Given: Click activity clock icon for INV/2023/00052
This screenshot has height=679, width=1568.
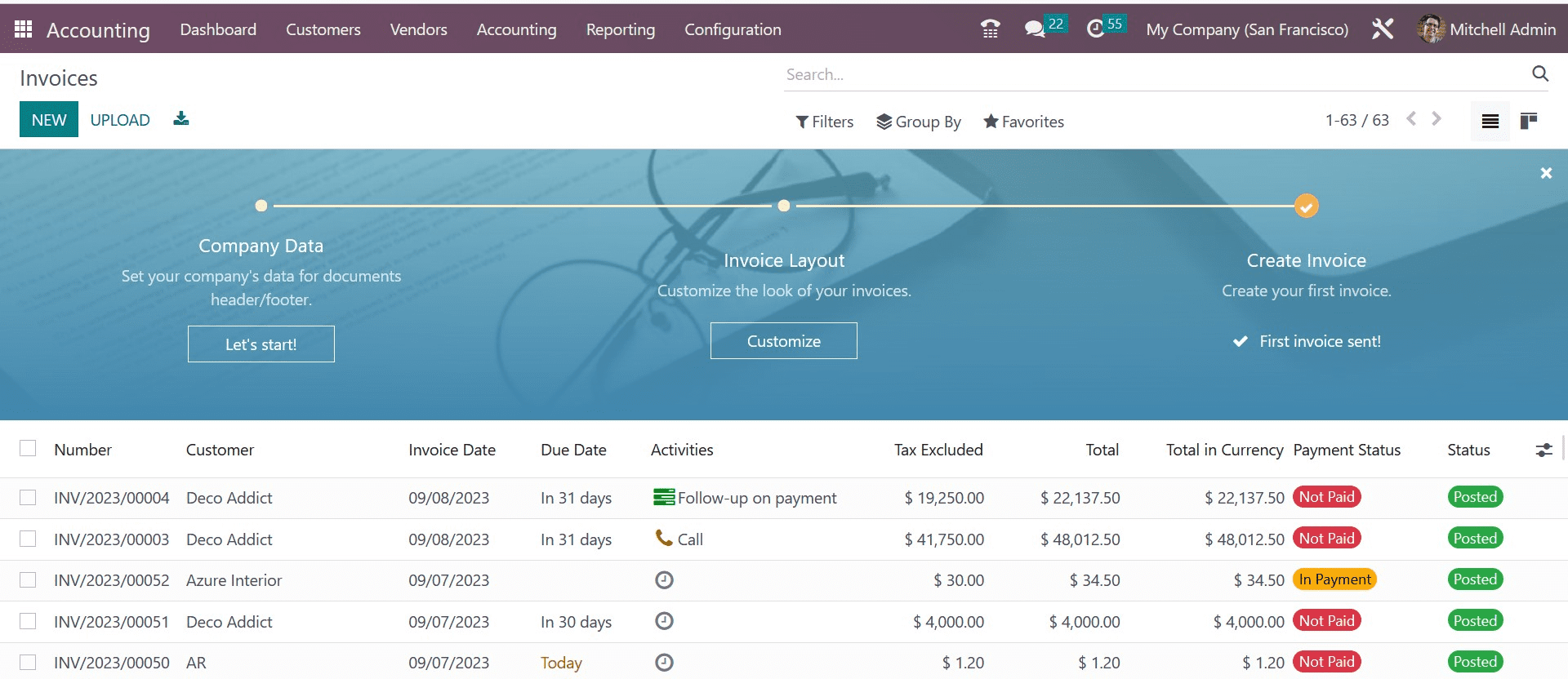Looking at the screenshot, I should tap(665, 580).
